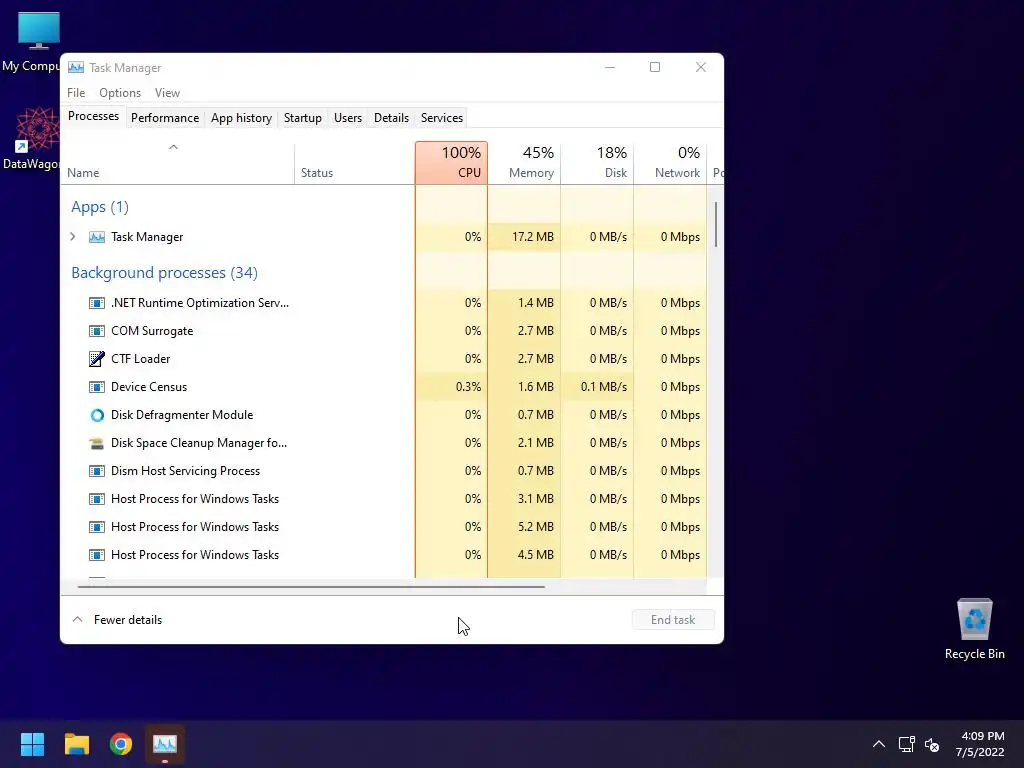Expand the Task Manager app row
The width and height of the screenshot is (1024, 768).
(x=72, y=236)
